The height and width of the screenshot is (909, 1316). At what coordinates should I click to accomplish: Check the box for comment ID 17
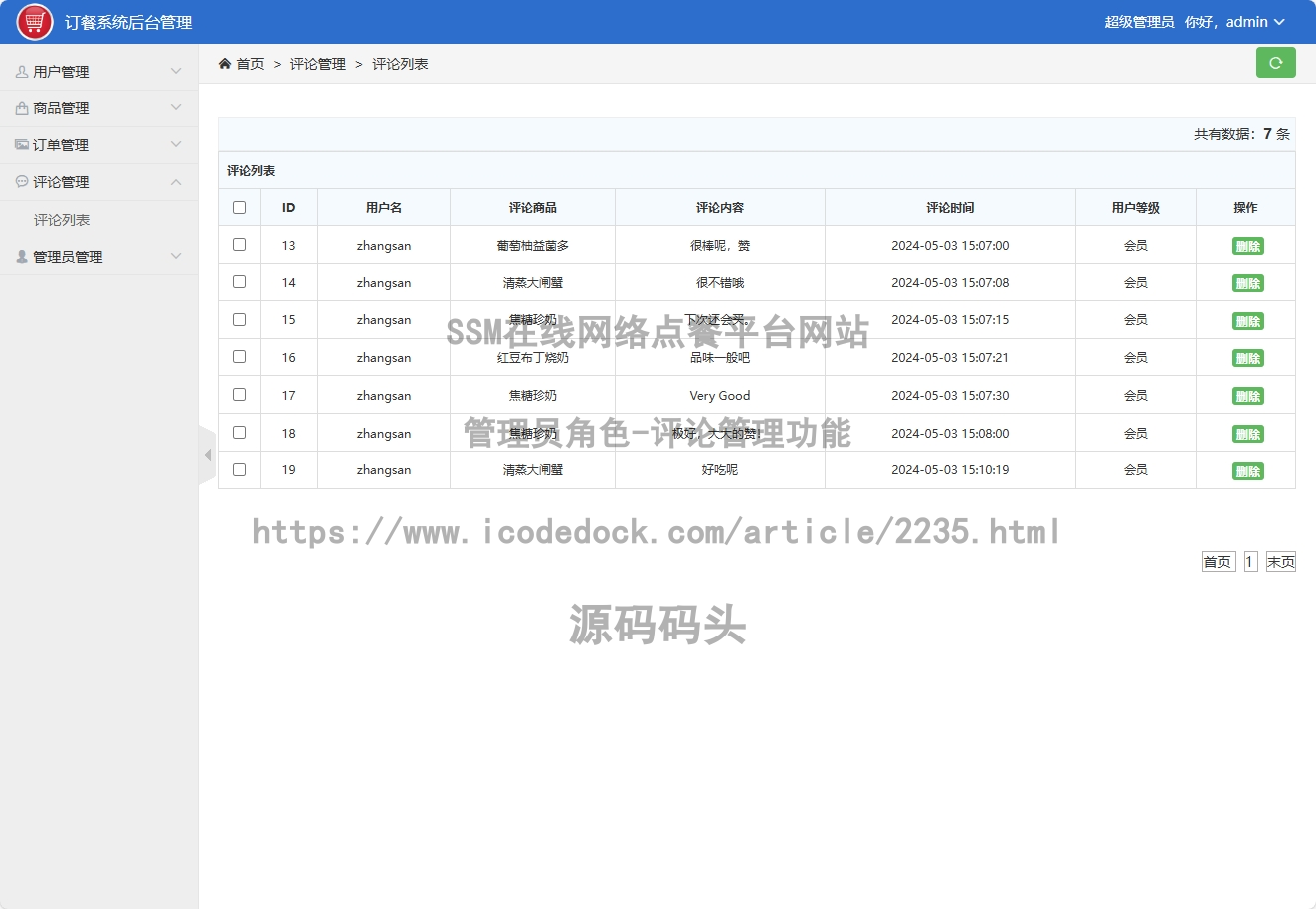(x=239, y=395)
